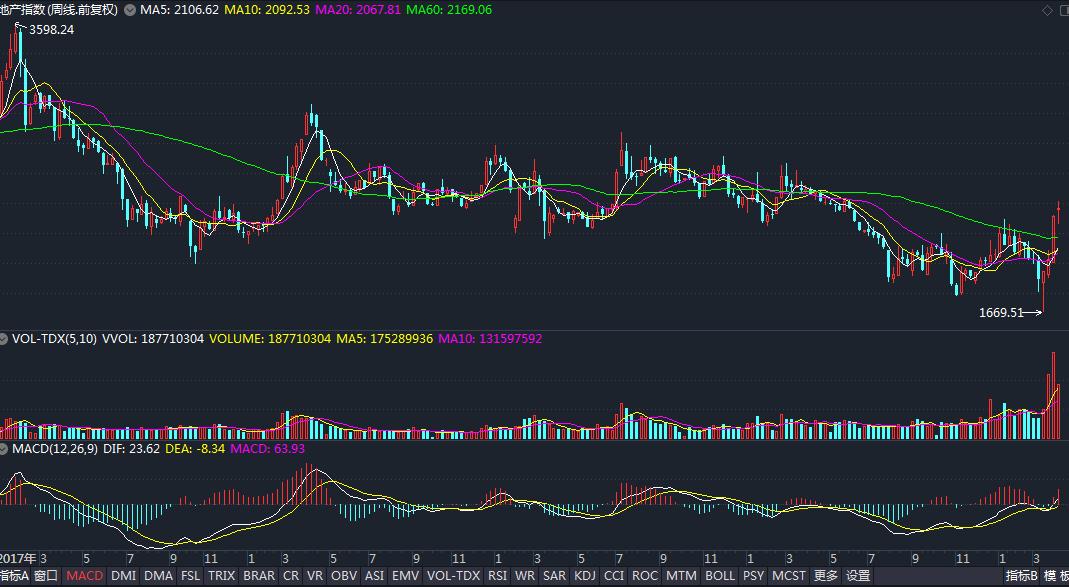Select the DMA indicator tab
Image resolution: width=1069 pixels, height=587 pixels.
click(159, 576)
